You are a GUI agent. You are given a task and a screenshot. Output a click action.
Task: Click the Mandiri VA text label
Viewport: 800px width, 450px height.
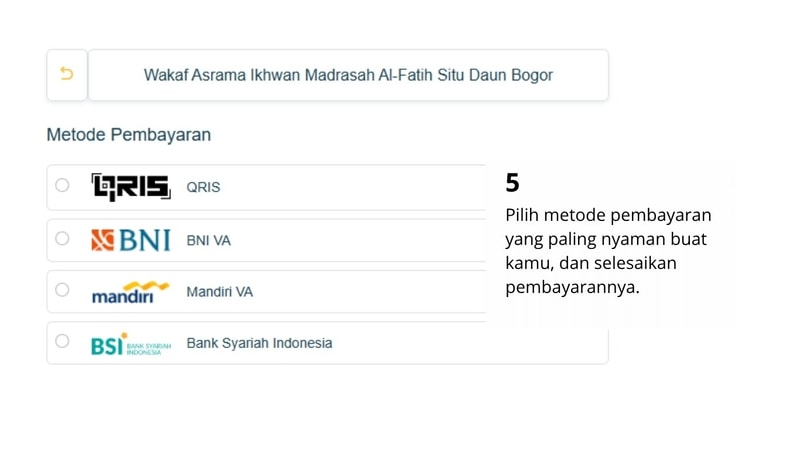pos(219,292)
